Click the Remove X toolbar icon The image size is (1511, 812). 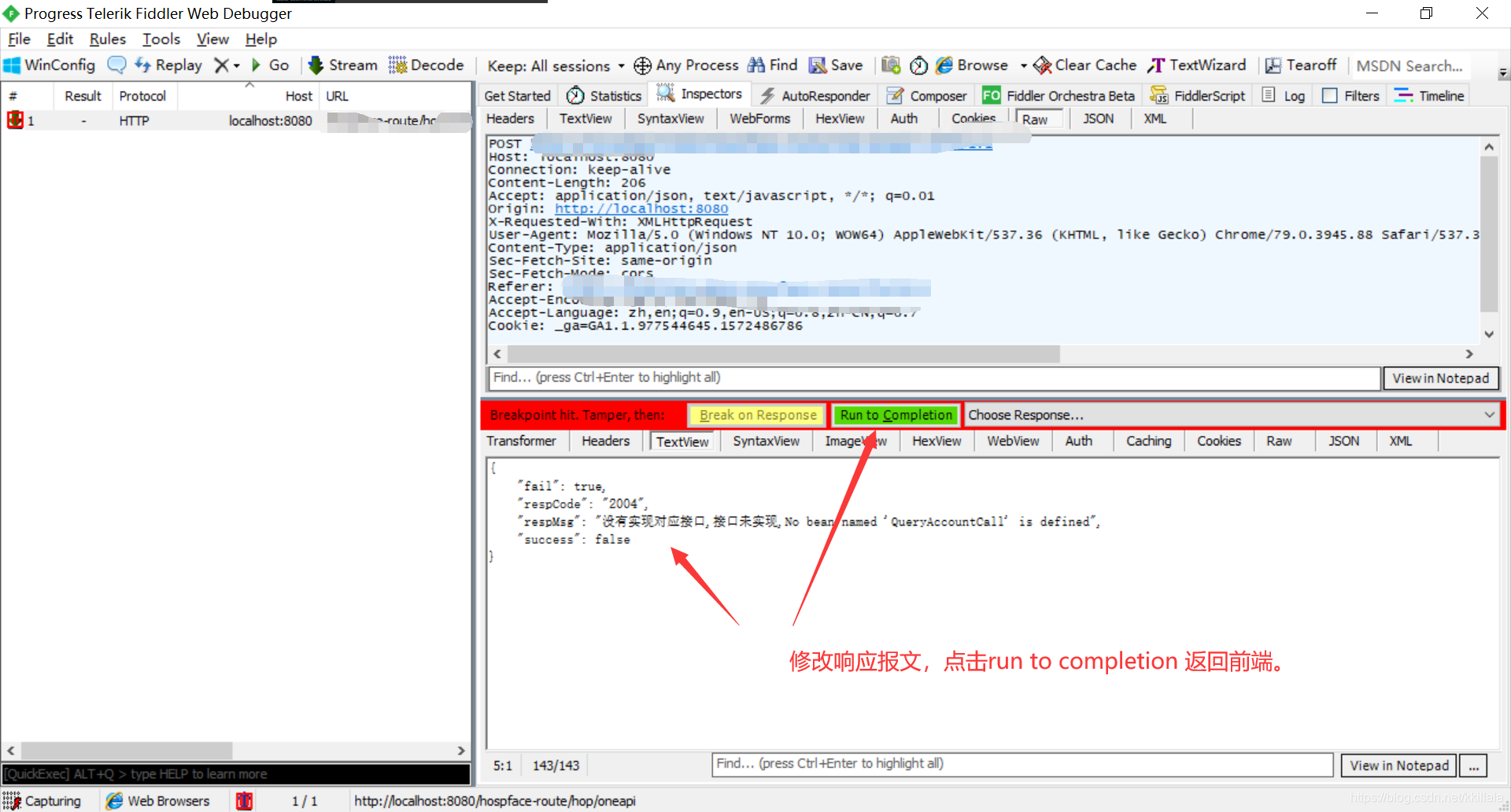pos(222,65)
